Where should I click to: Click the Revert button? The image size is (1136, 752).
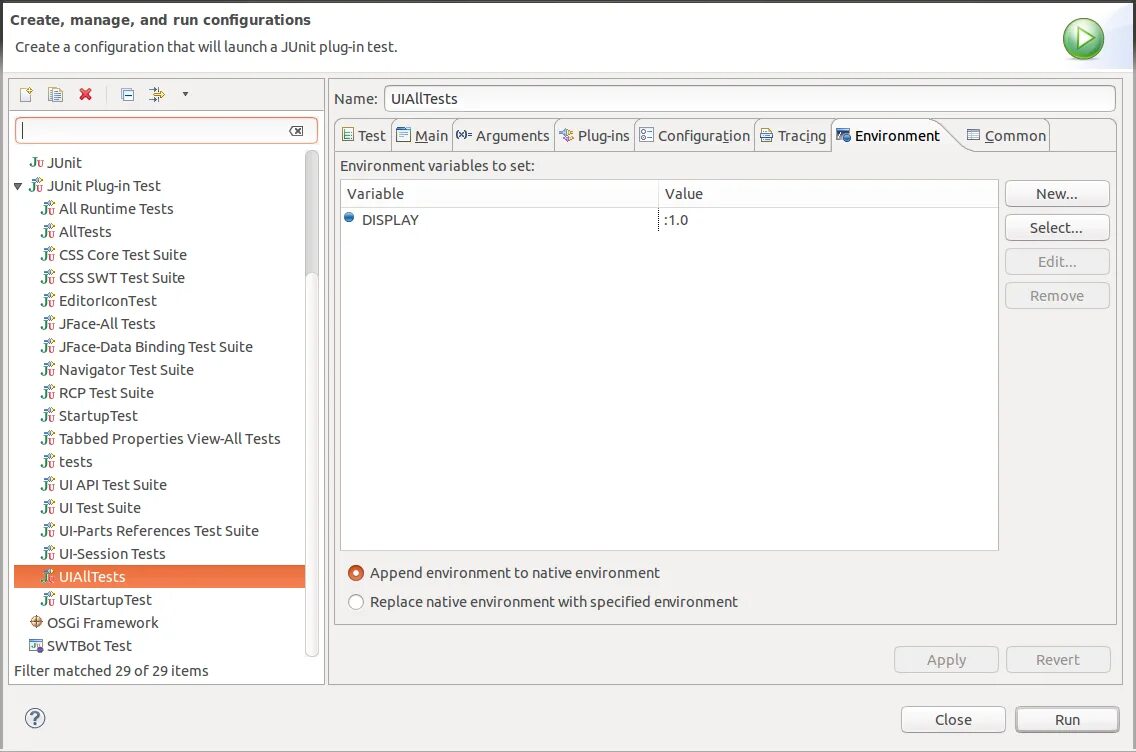coord(1058,660)
